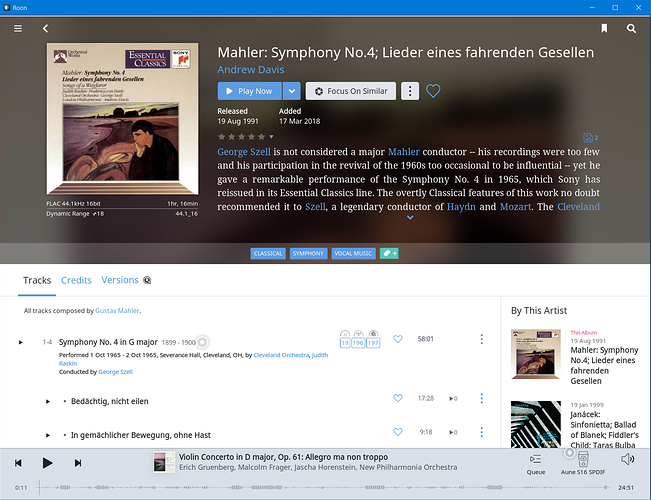The image size is (651, 500).
Task: Switch to the Credits tab
Action: 76,280
